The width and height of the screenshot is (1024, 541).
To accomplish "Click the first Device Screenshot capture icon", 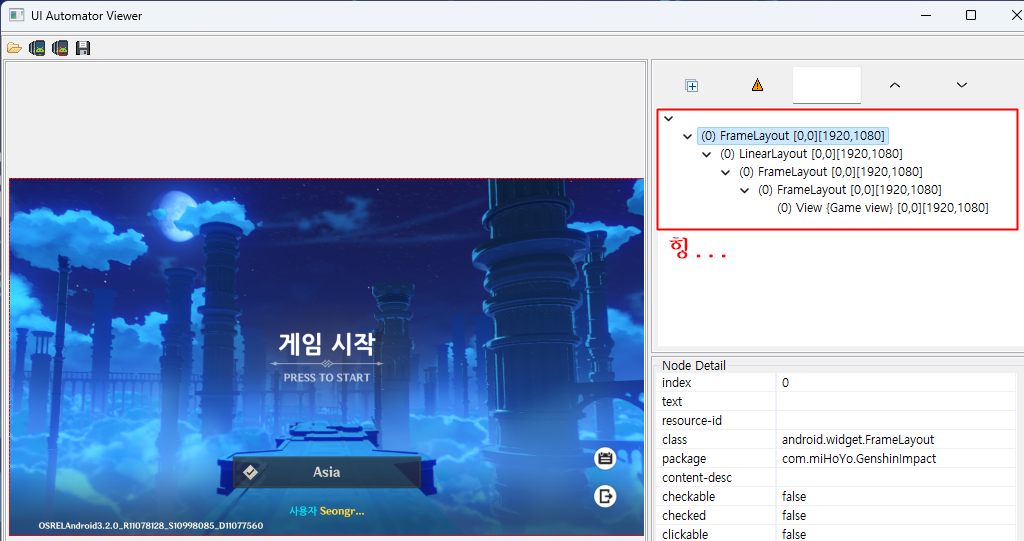I will [x=37, y=48].
